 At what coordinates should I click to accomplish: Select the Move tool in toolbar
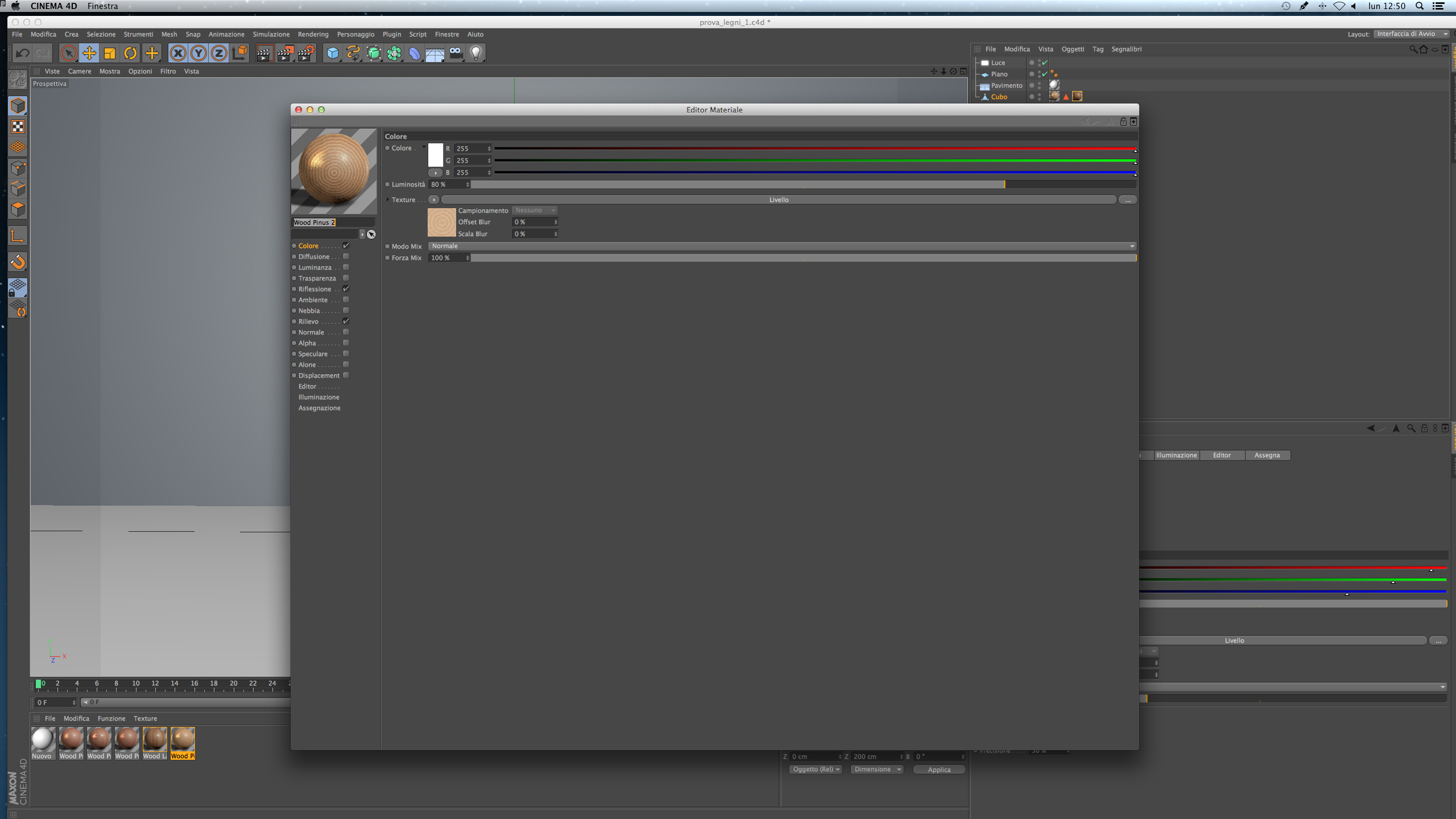click(x=89, y=53)
